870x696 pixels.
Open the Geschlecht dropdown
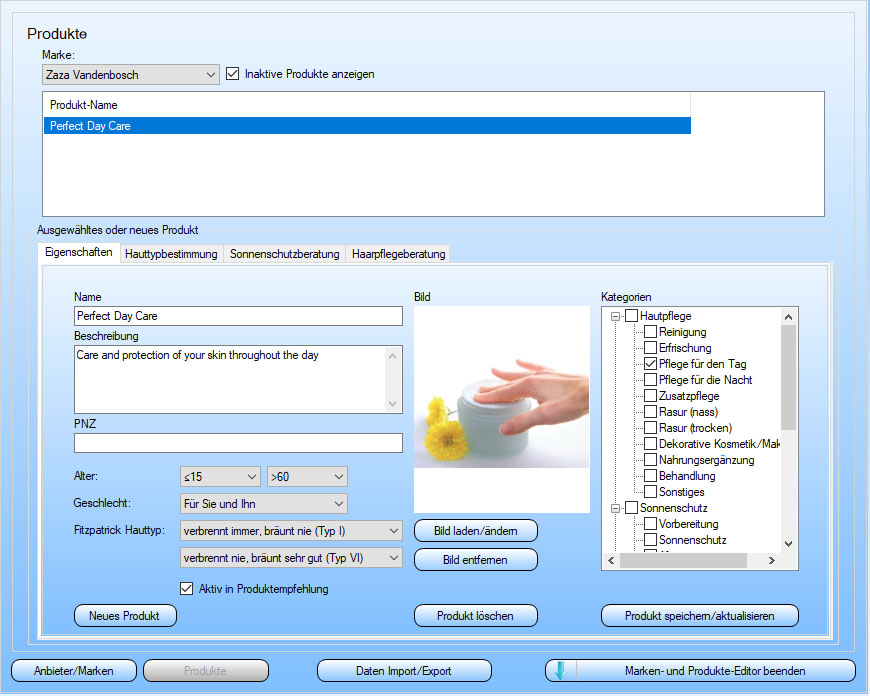pos(264,504)
